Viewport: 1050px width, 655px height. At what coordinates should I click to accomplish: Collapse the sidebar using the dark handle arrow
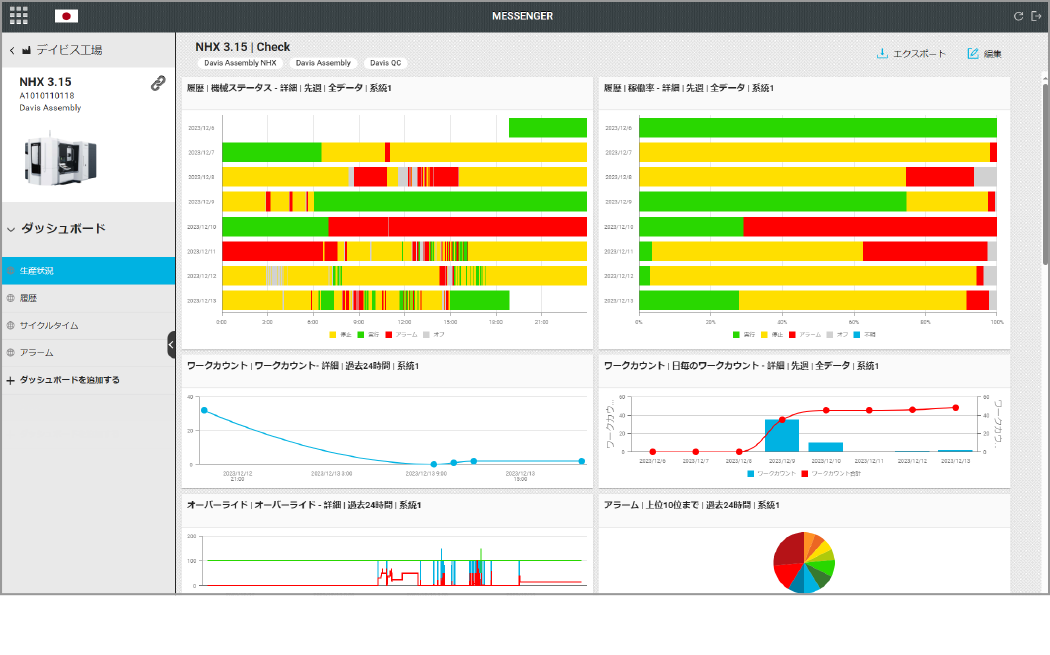[171, 345]
